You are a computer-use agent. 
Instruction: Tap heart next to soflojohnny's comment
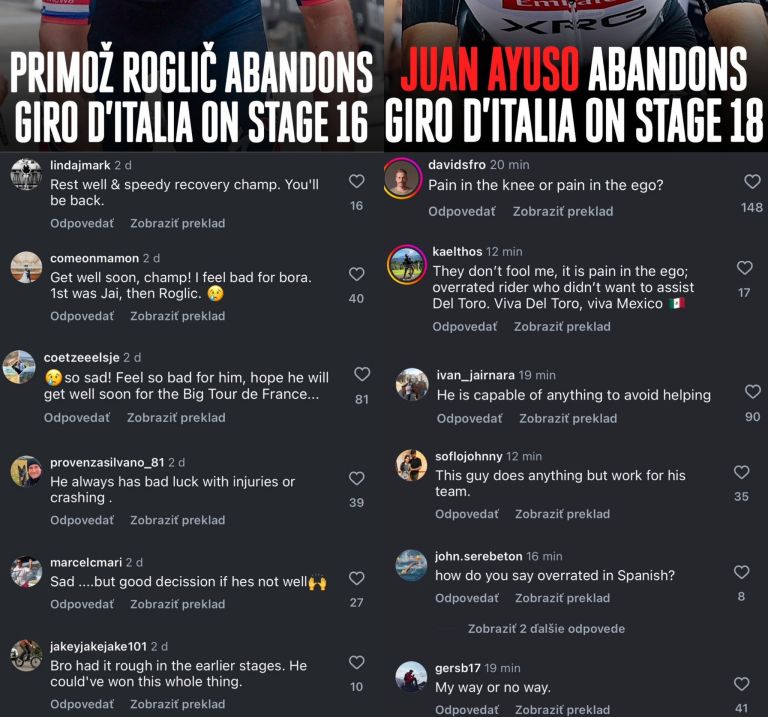tap(742, 472)
